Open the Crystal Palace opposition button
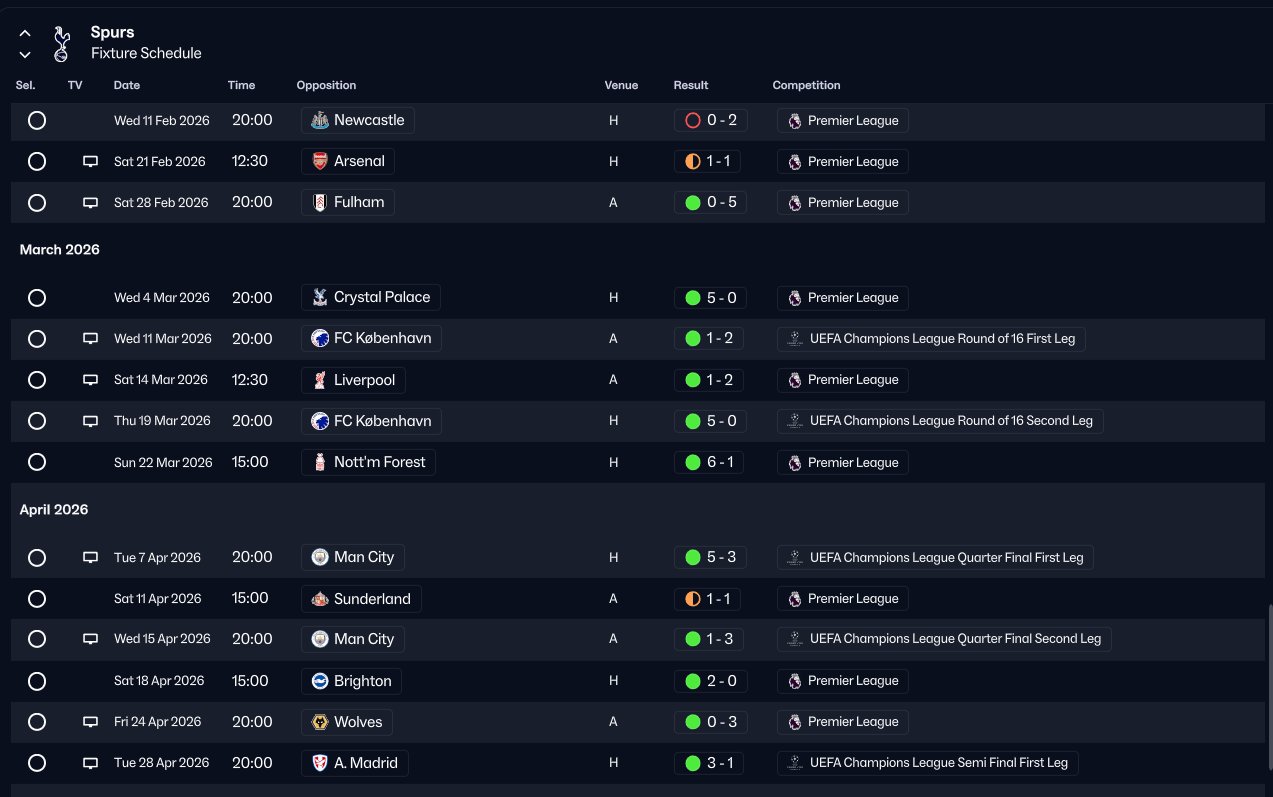 tap(371, 297)
